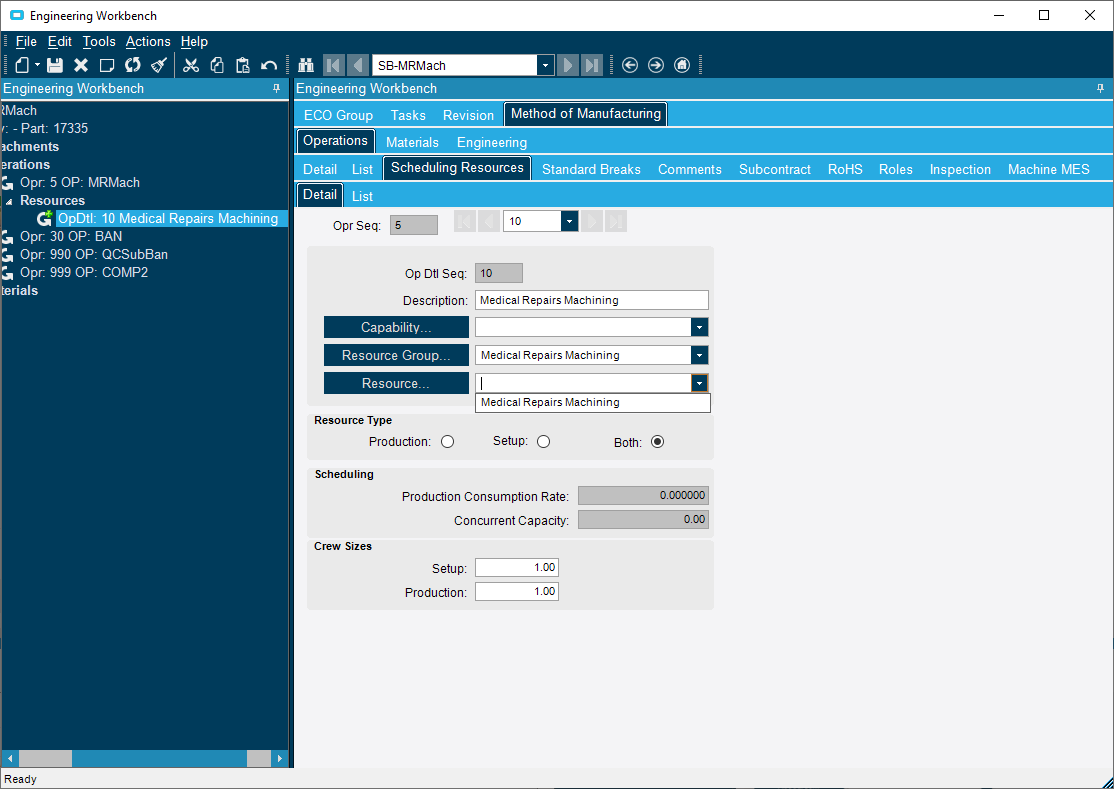Click the crew size Setup field
The height and width of the screenshot is (789, 1114).
coord(516,568)
